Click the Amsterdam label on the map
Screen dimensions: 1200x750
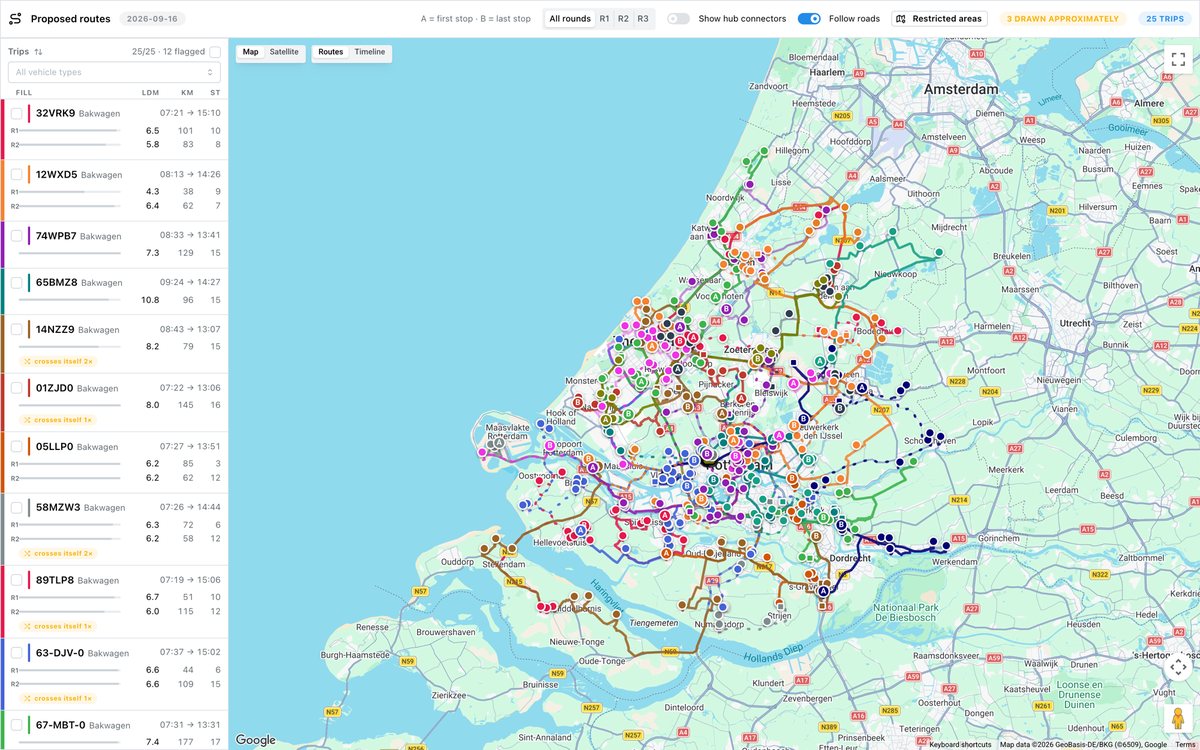click(x=961, y=89)
